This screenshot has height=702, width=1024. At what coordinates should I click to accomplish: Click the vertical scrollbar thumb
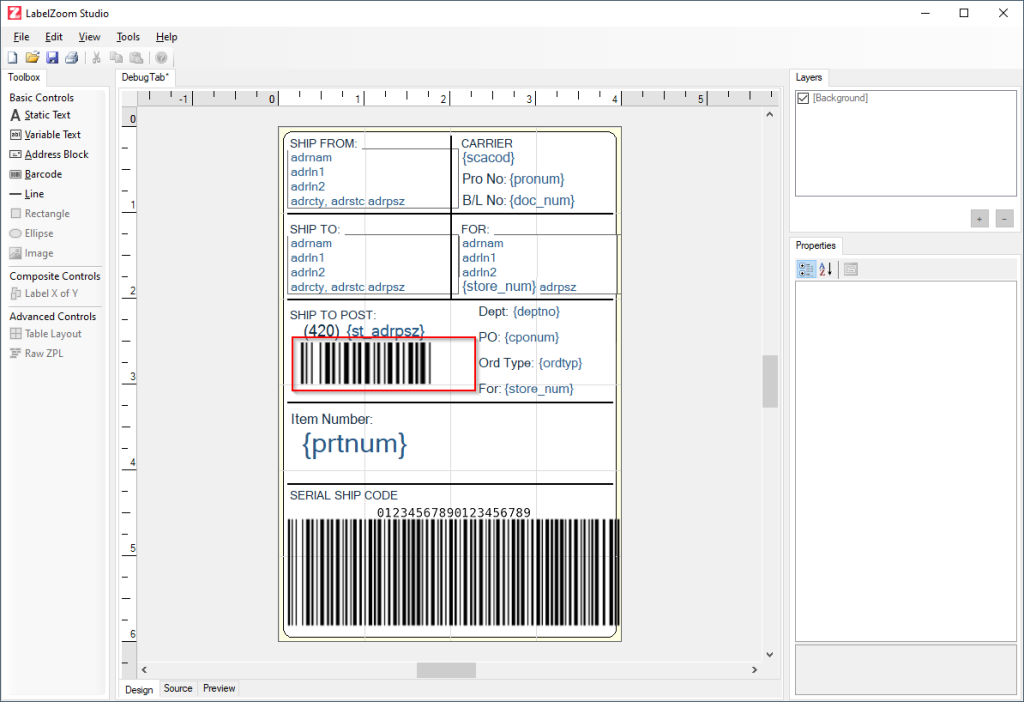(x=770, y=381)
